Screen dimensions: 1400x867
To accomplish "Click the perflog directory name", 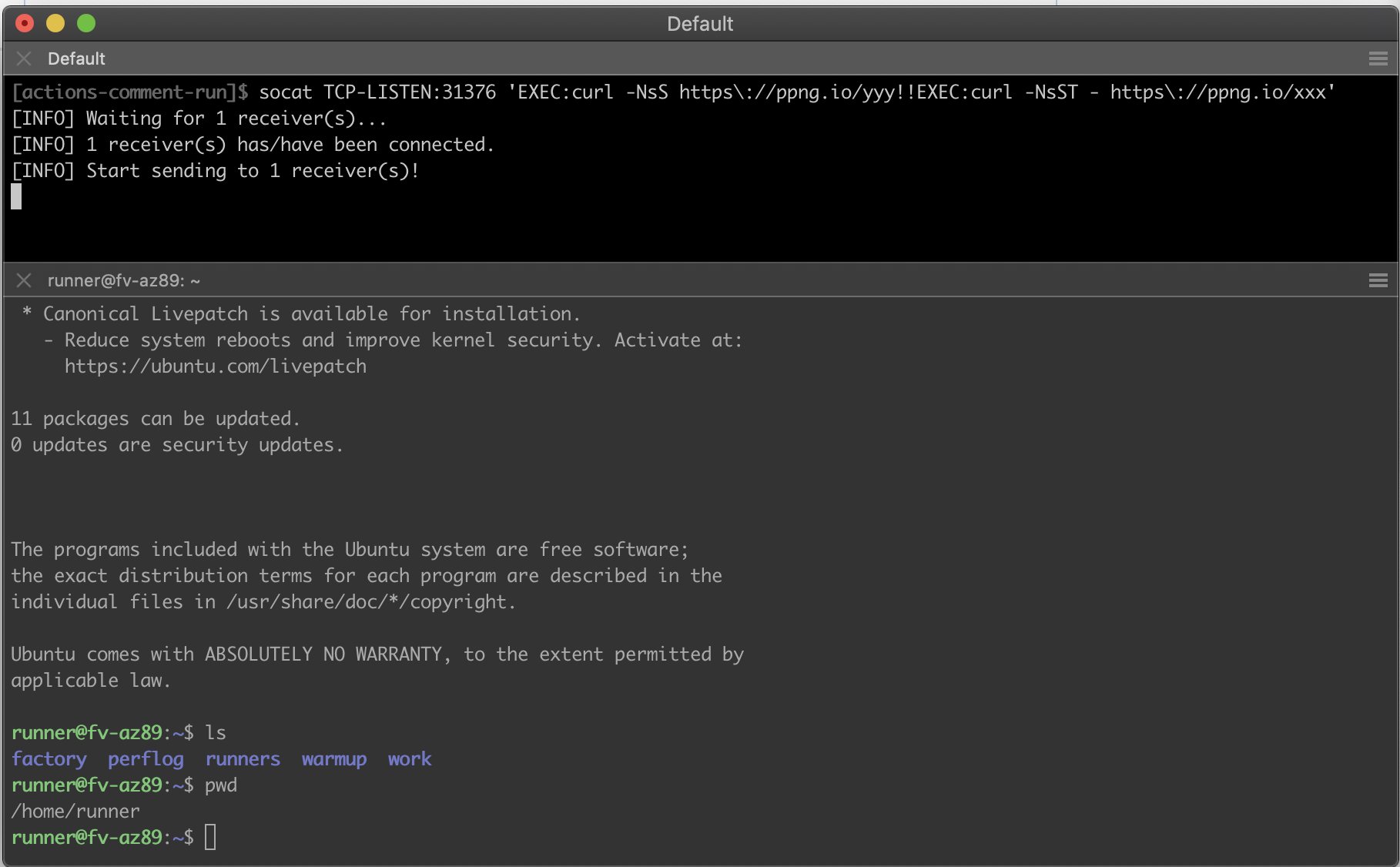I will (x=146, y=759).
